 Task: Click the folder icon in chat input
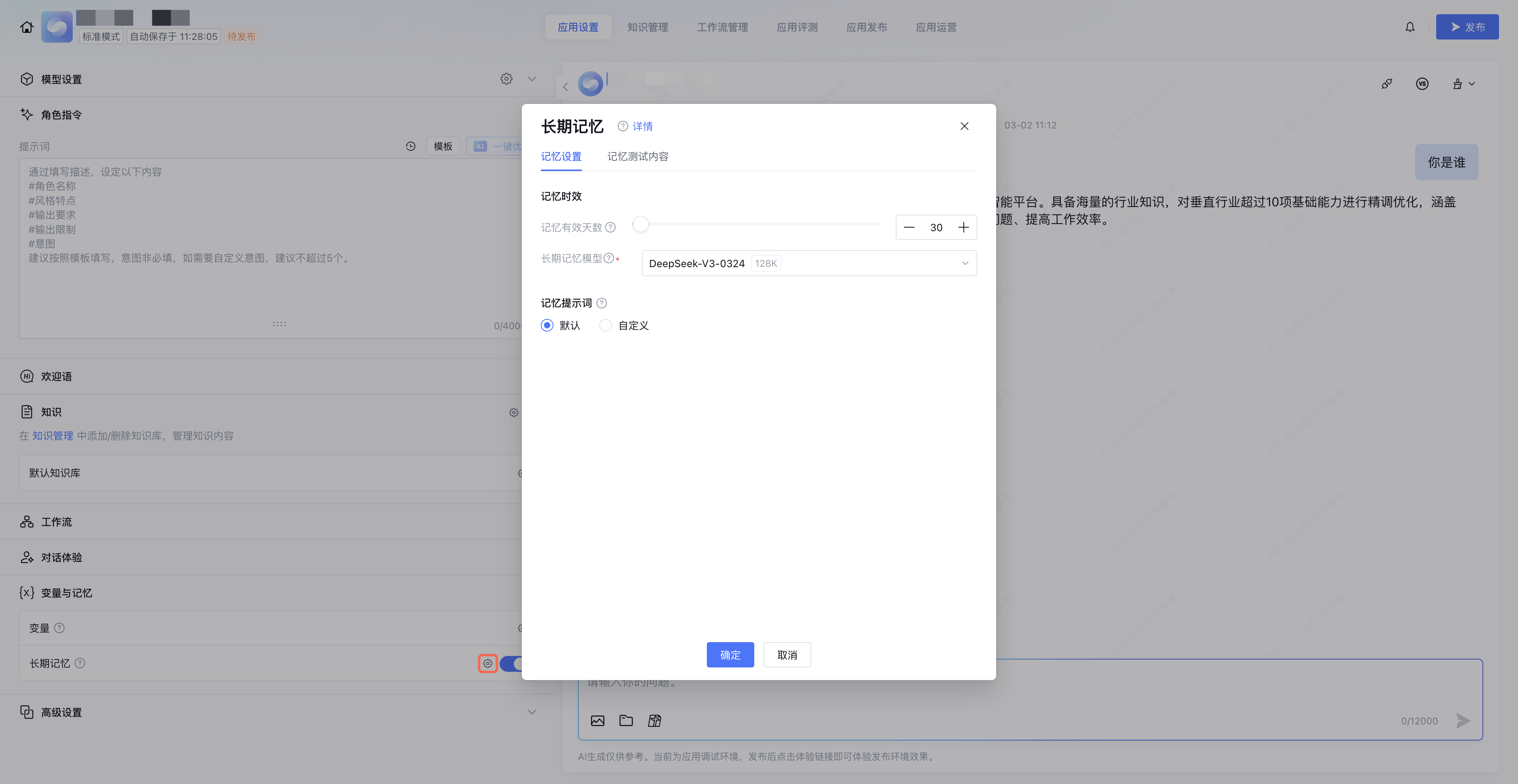pos(626,720)
